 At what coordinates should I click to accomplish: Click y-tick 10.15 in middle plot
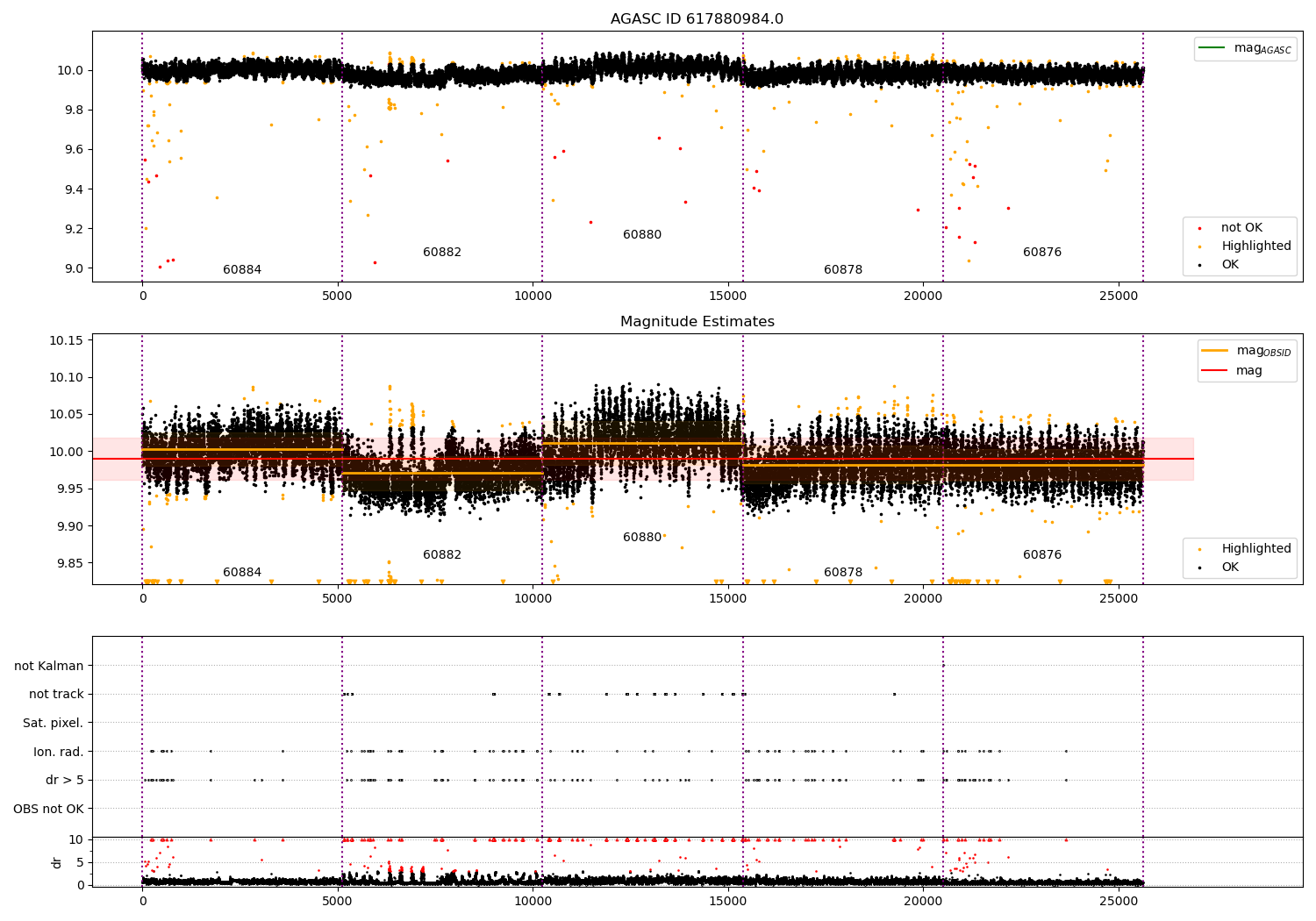click(x=67, y=340)
